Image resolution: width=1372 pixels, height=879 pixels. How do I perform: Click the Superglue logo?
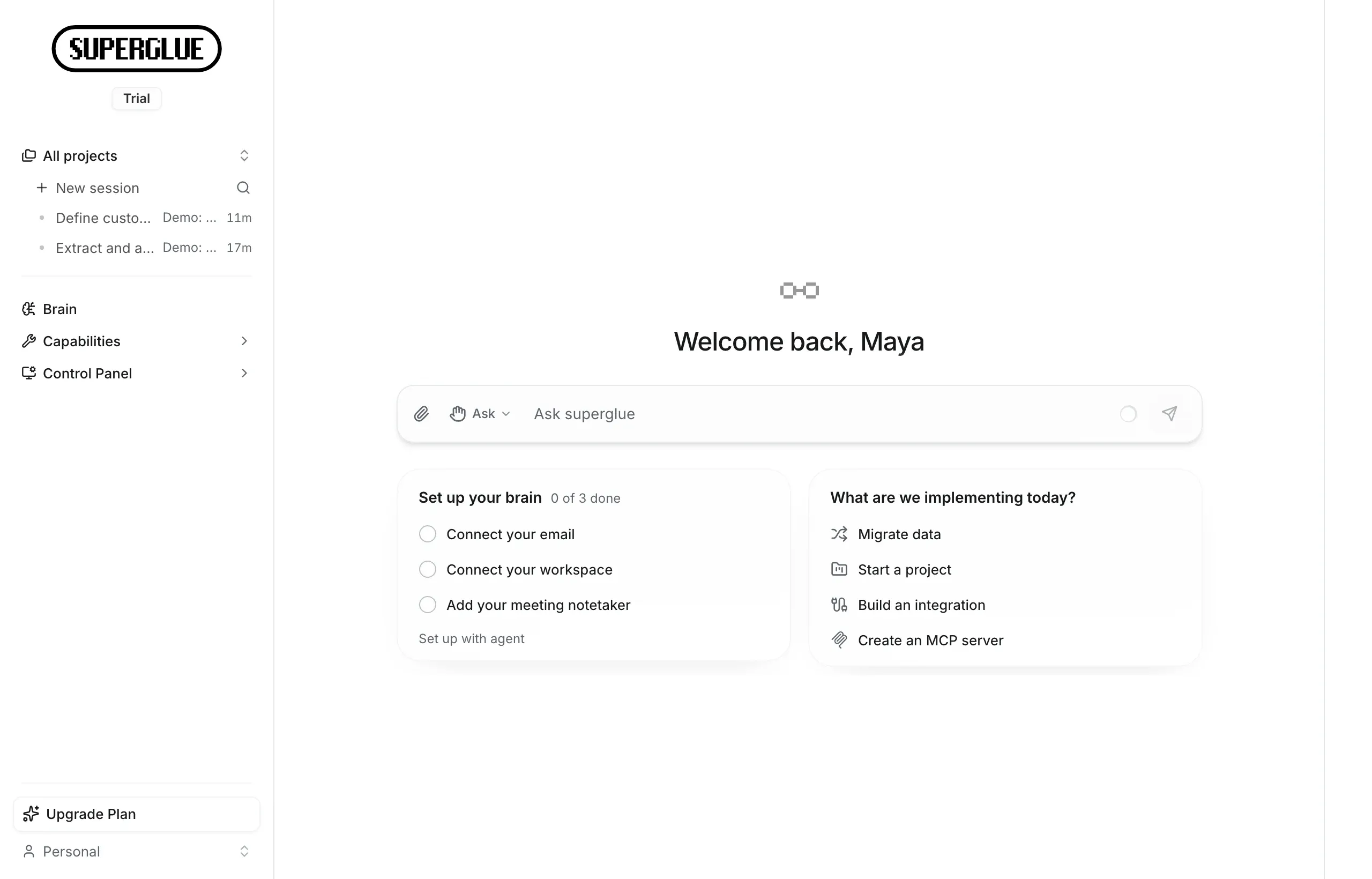137,49
